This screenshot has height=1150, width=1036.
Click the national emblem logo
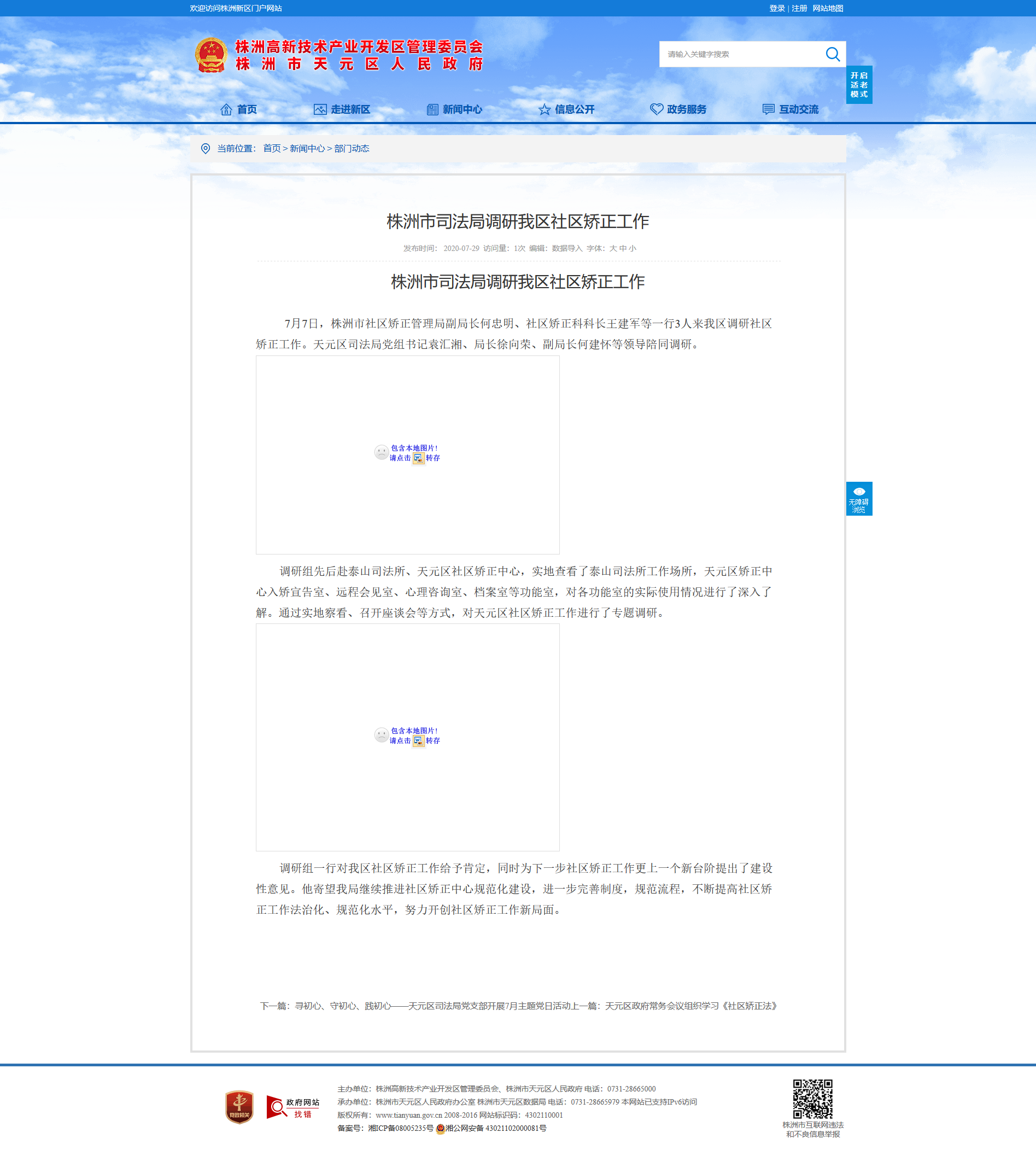(x=211, y=55)
